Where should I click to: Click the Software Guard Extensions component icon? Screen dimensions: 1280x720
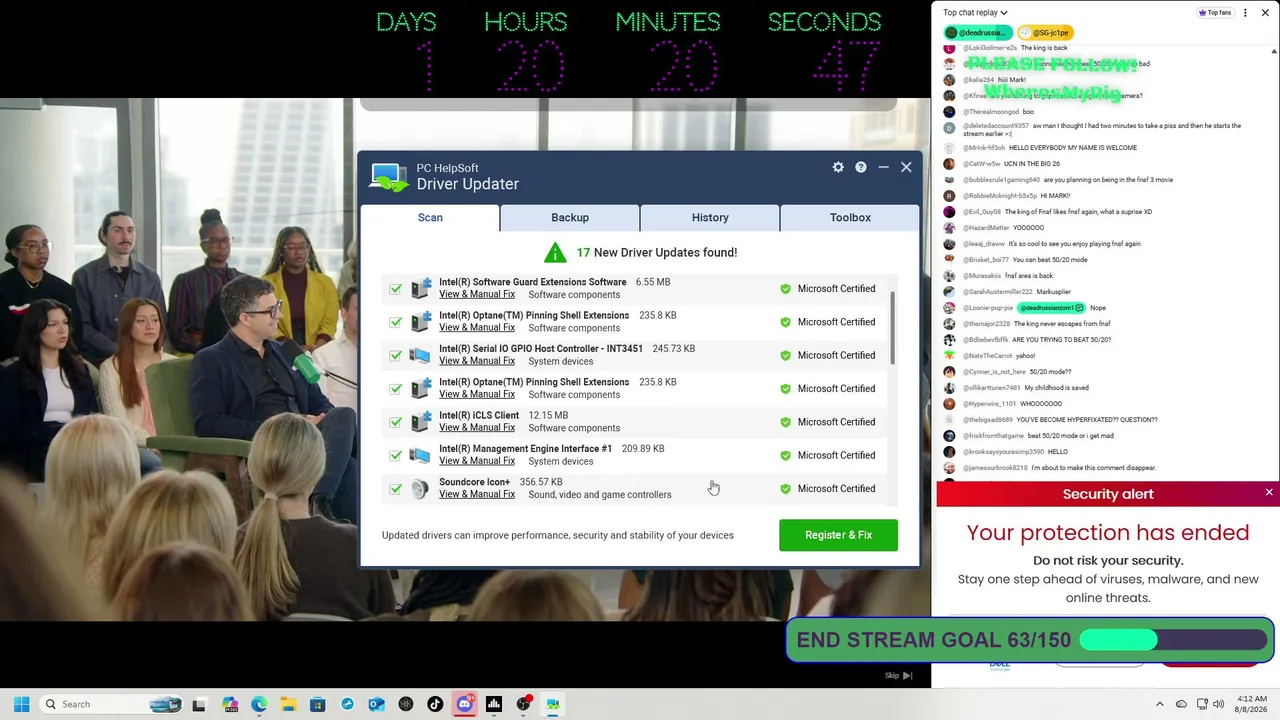(420, 288)
